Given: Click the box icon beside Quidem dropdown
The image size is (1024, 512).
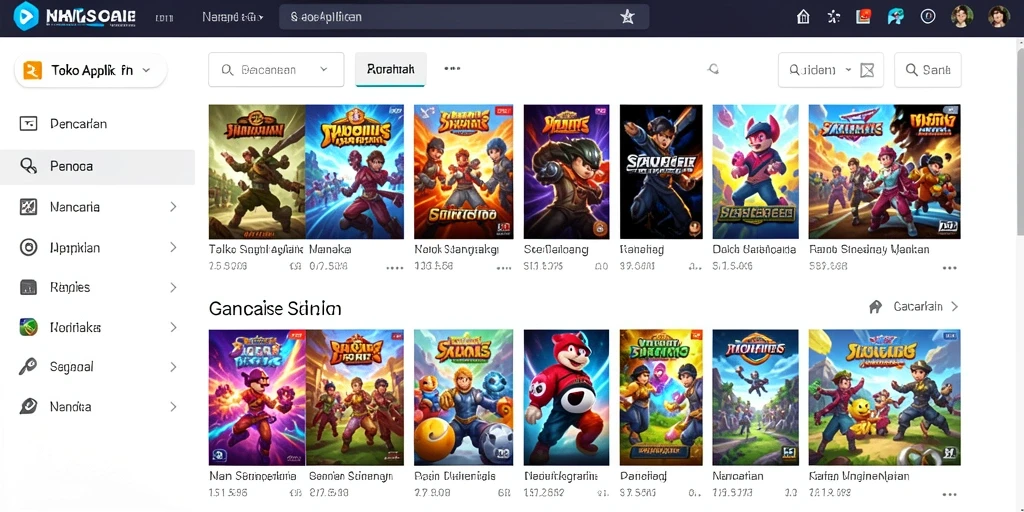Looking at the screenshot, I should point(867,70).
